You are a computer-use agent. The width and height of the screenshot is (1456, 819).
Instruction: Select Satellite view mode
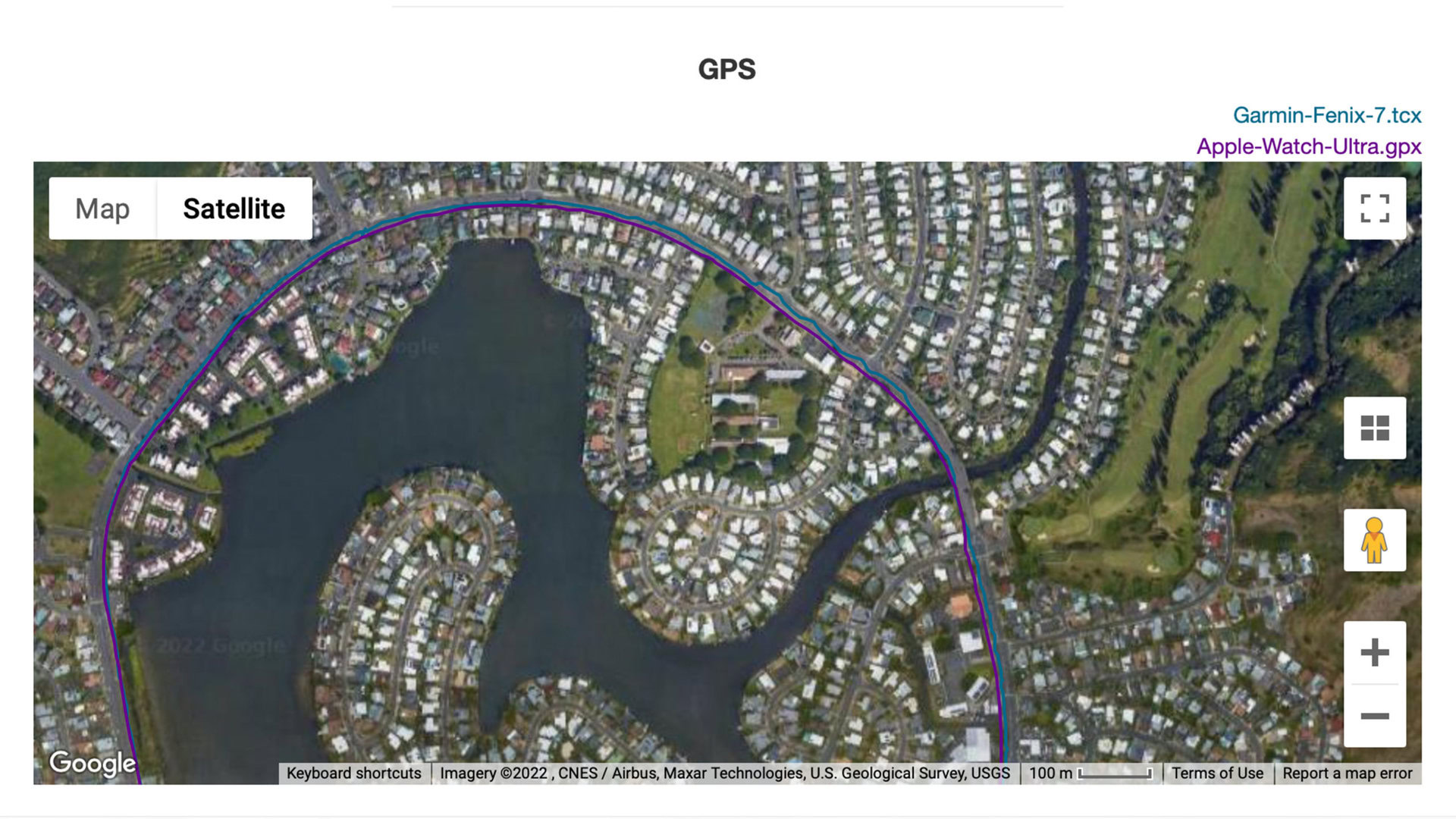tap(233, 208)
